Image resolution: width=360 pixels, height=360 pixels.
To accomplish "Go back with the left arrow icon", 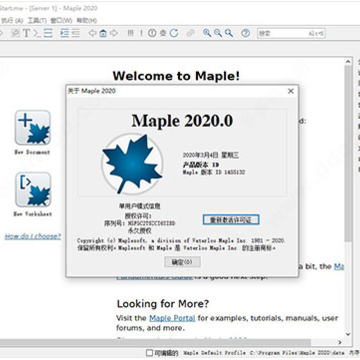I will tap(92, 33).
